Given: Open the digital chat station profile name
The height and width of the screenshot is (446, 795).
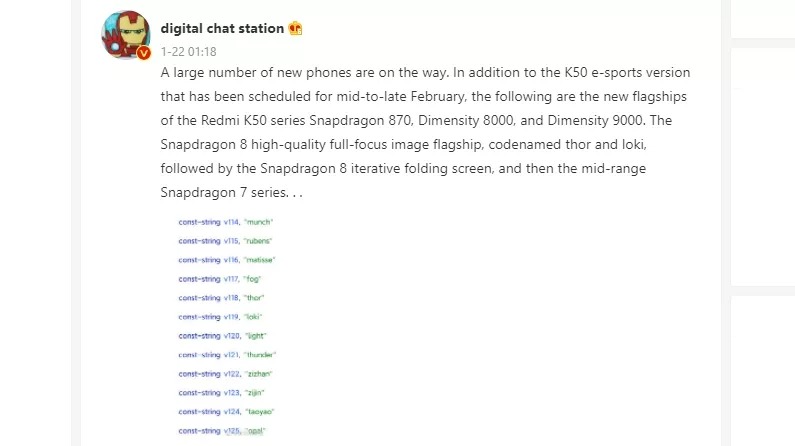Looking at the screenshot, I should click(221, 28).
